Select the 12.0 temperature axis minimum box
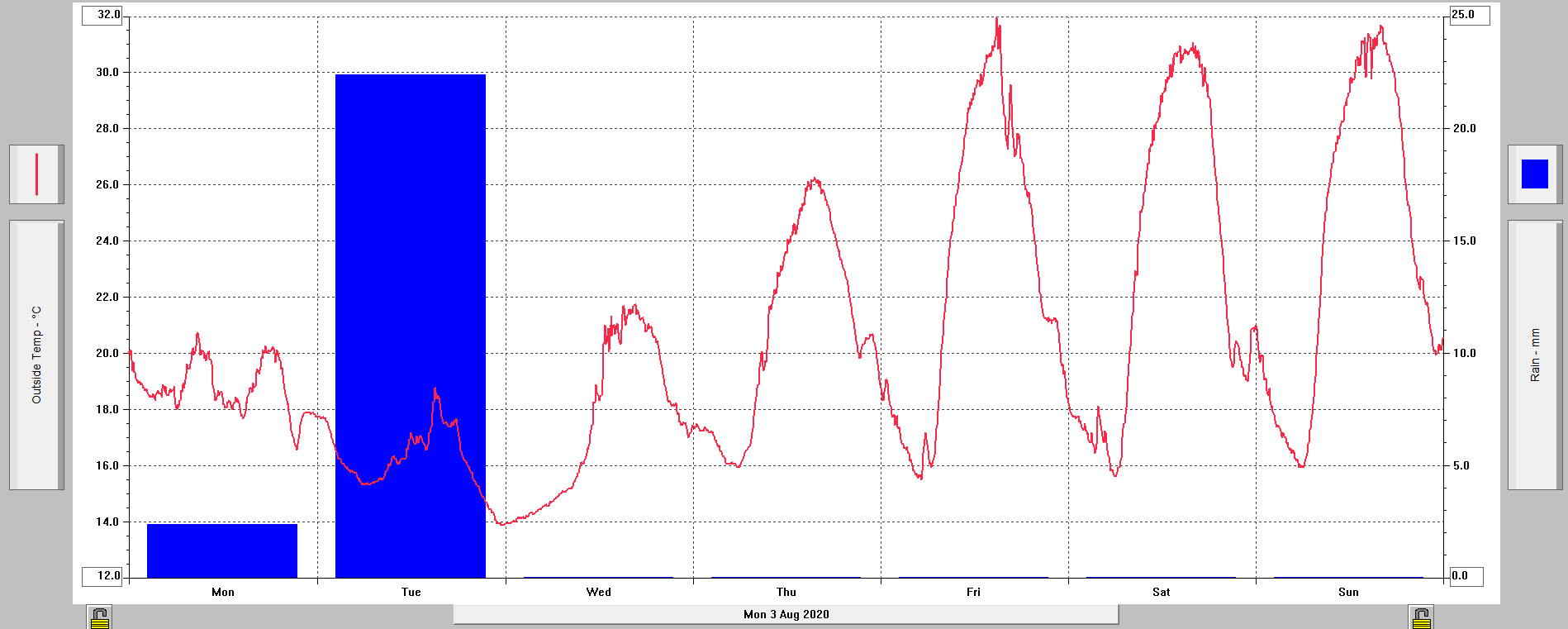Image resolution: width=1568 pixels, height=629 pixels. (x=102, y=575)
